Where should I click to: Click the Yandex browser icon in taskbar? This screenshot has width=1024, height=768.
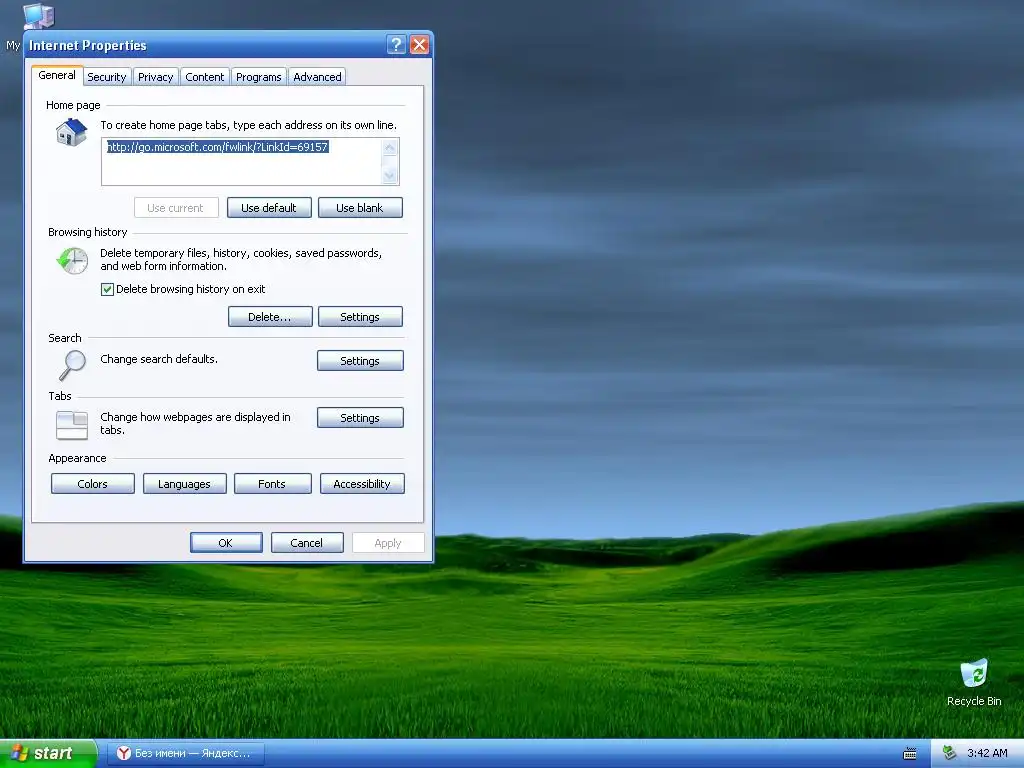coord(123,753)
